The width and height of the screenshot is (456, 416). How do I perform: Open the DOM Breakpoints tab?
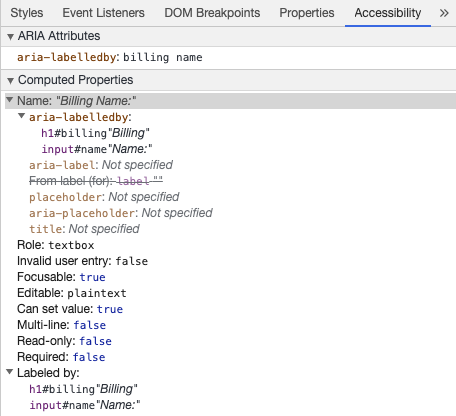(212, 13)
